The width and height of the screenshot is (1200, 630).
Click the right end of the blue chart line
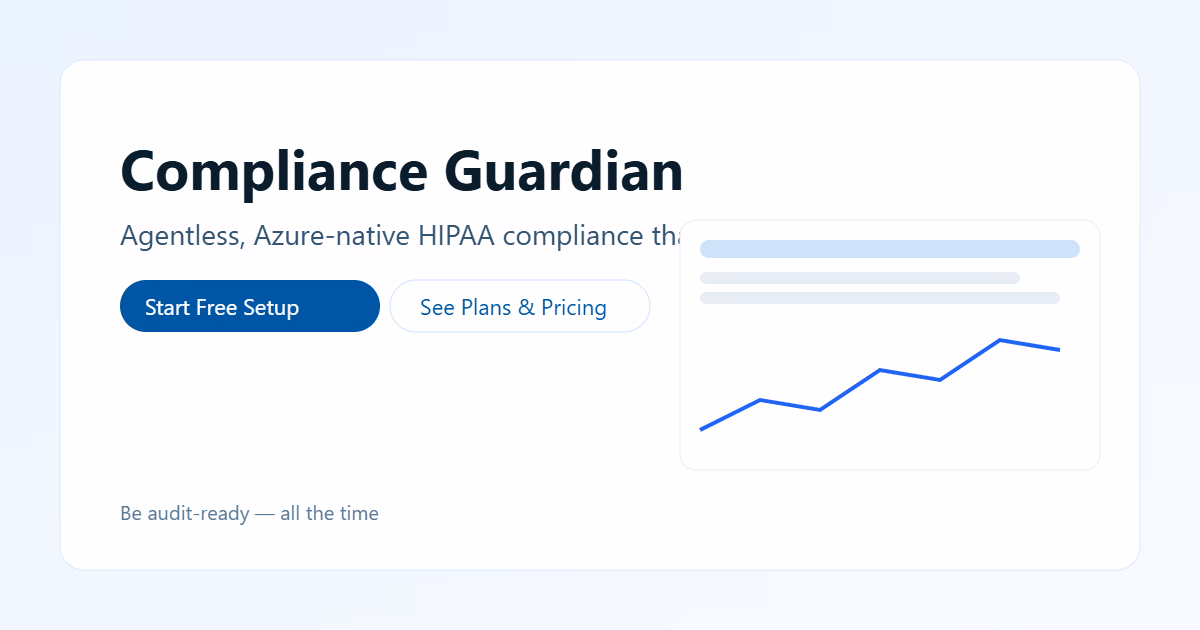click(x=1058, y=350)
